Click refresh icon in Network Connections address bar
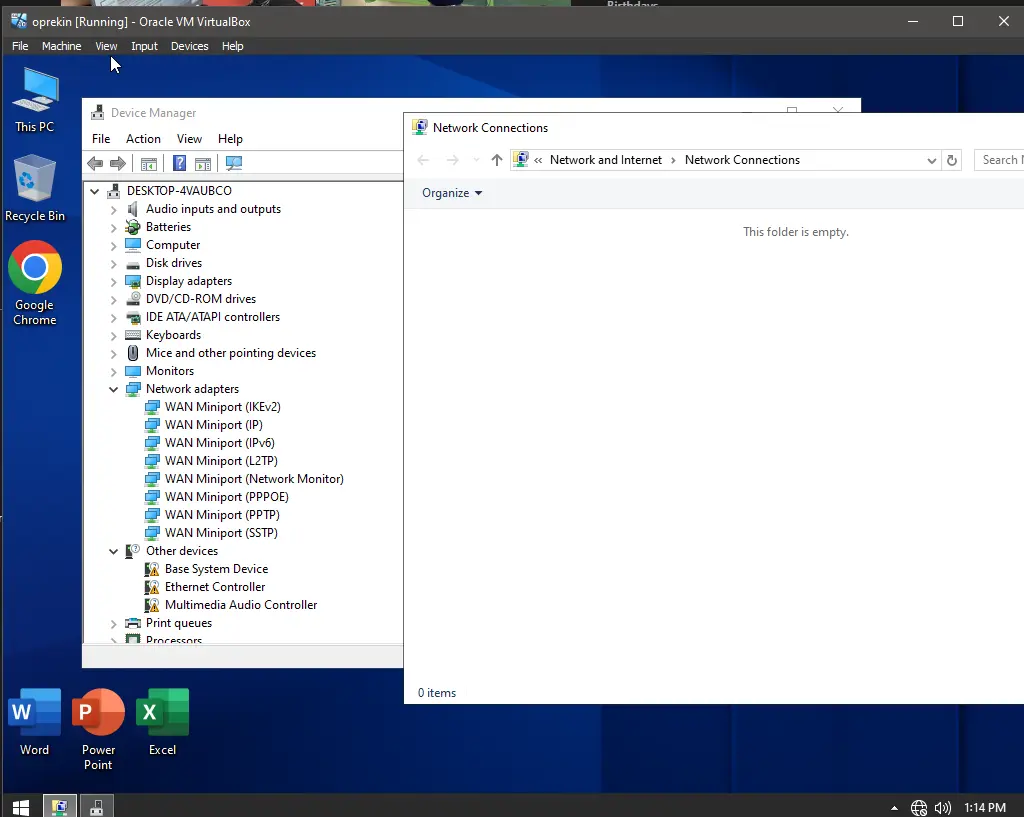The height and width of the screenshot is (817, 1024). 952,160
